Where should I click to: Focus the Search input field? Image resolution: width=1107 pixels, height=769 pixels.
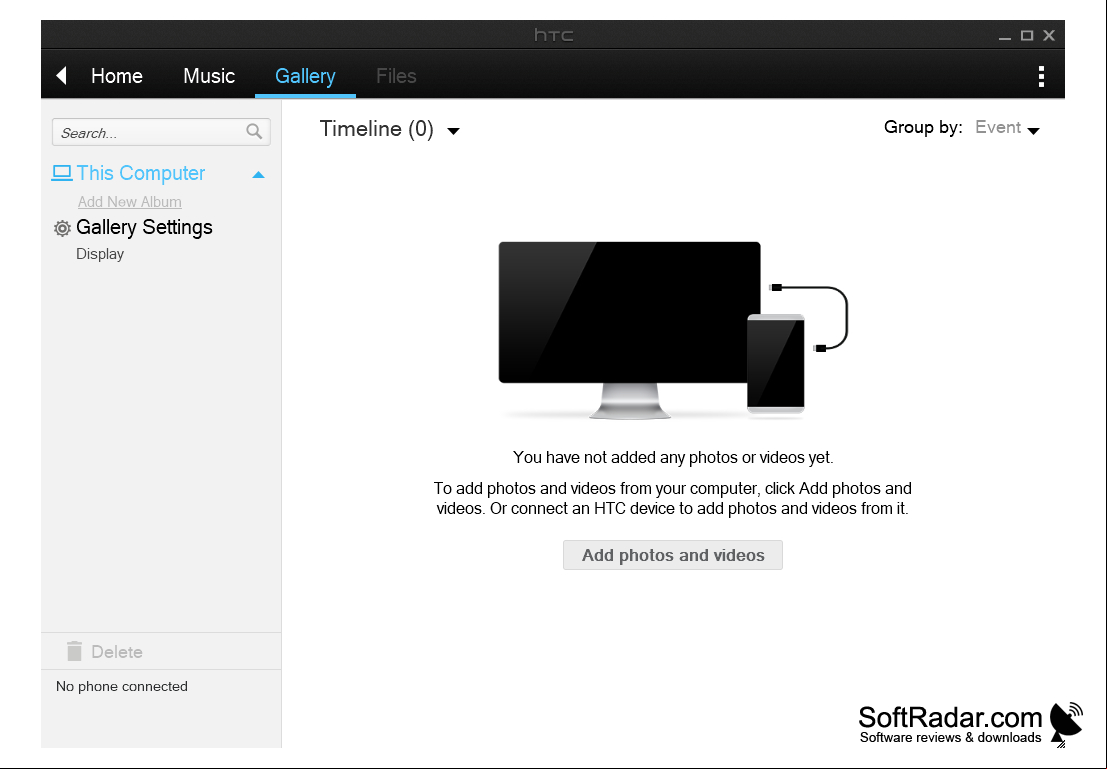click(161, 132)
